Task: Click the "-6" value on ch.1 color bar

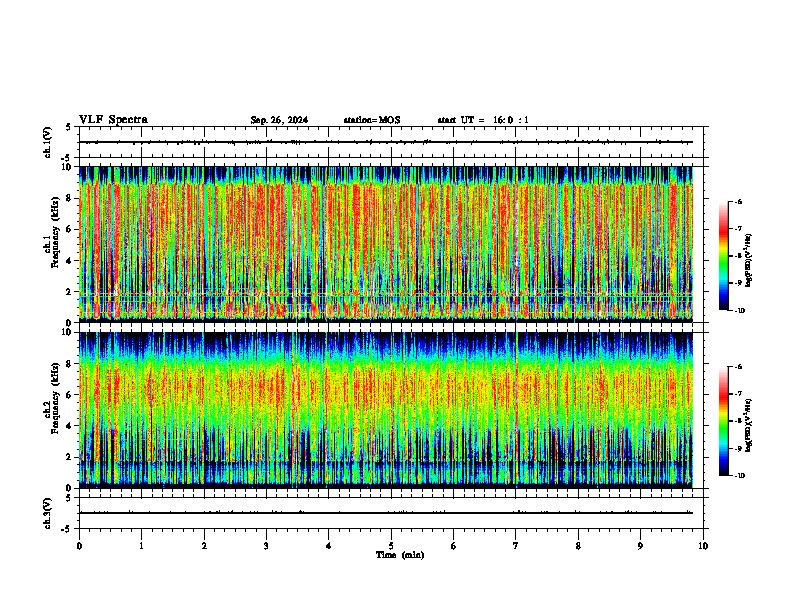Action: tap(738, 202)
